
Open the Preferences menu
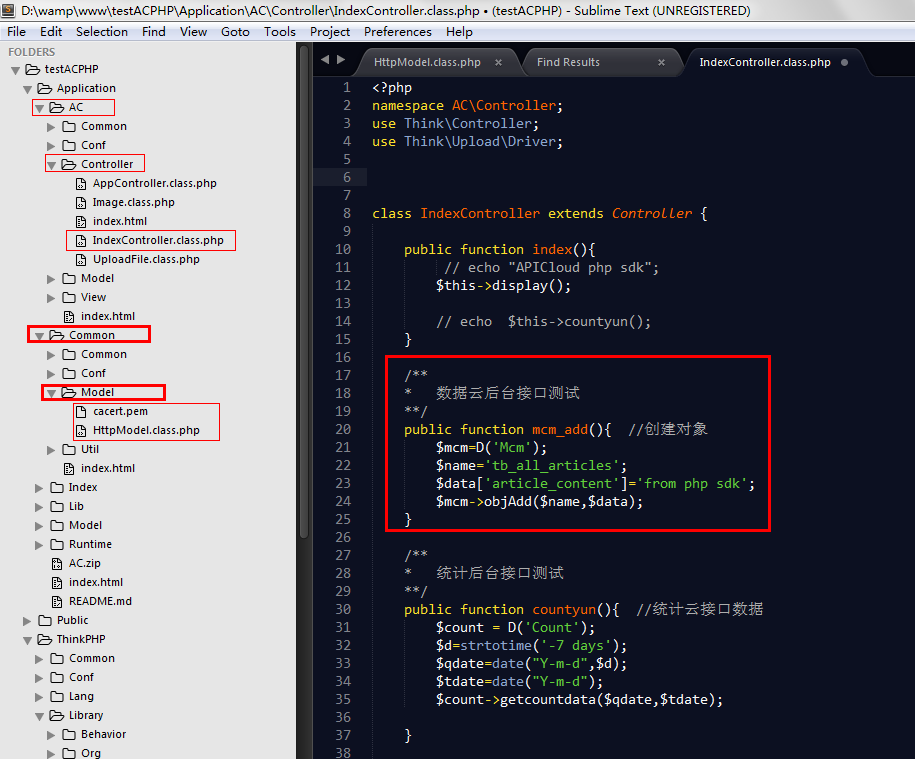coord(397,31)
